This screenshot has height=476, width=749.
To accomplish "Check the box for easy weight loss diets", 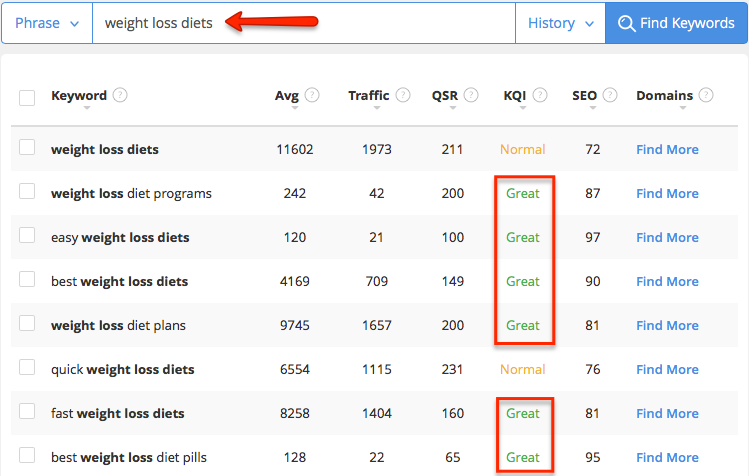I will 27,235.
